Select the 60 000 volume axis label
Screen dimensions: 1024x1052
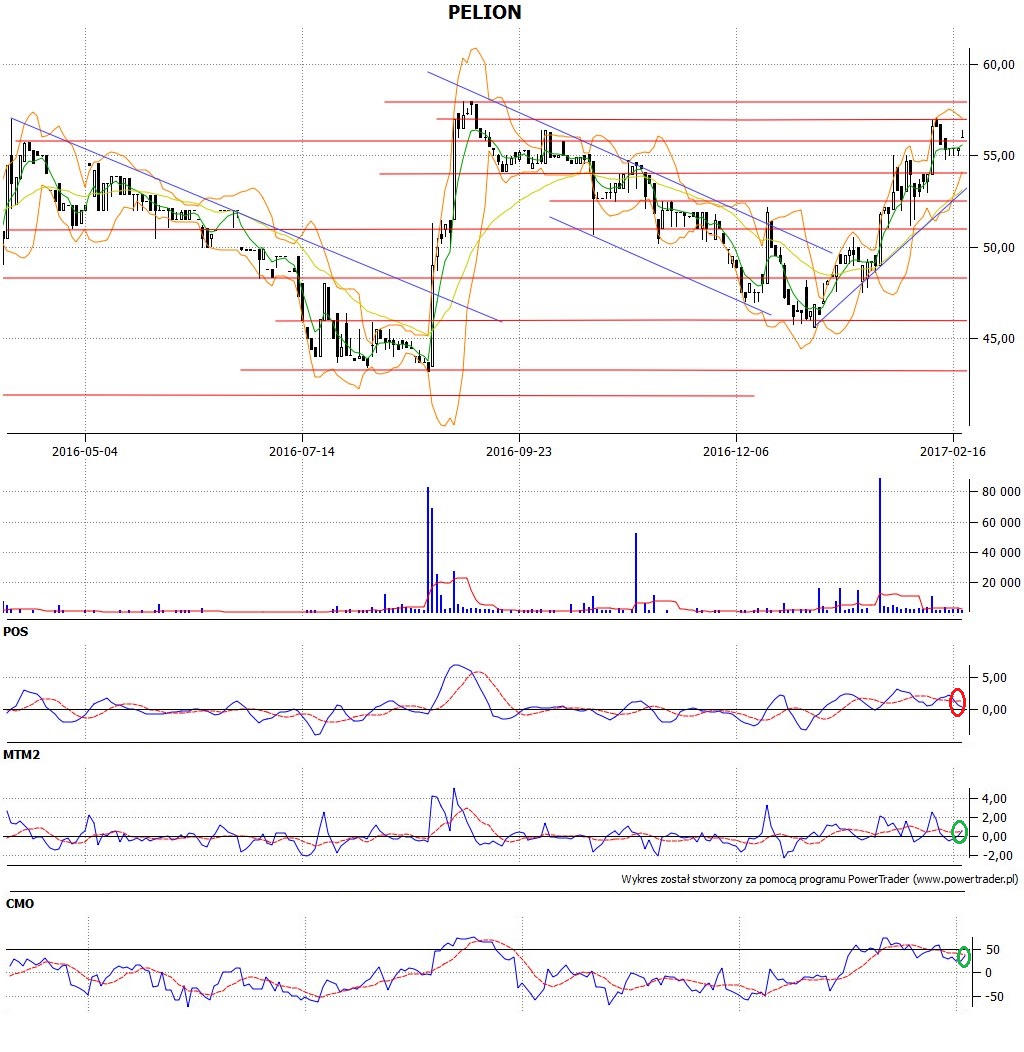click(x=1001, y=523)
